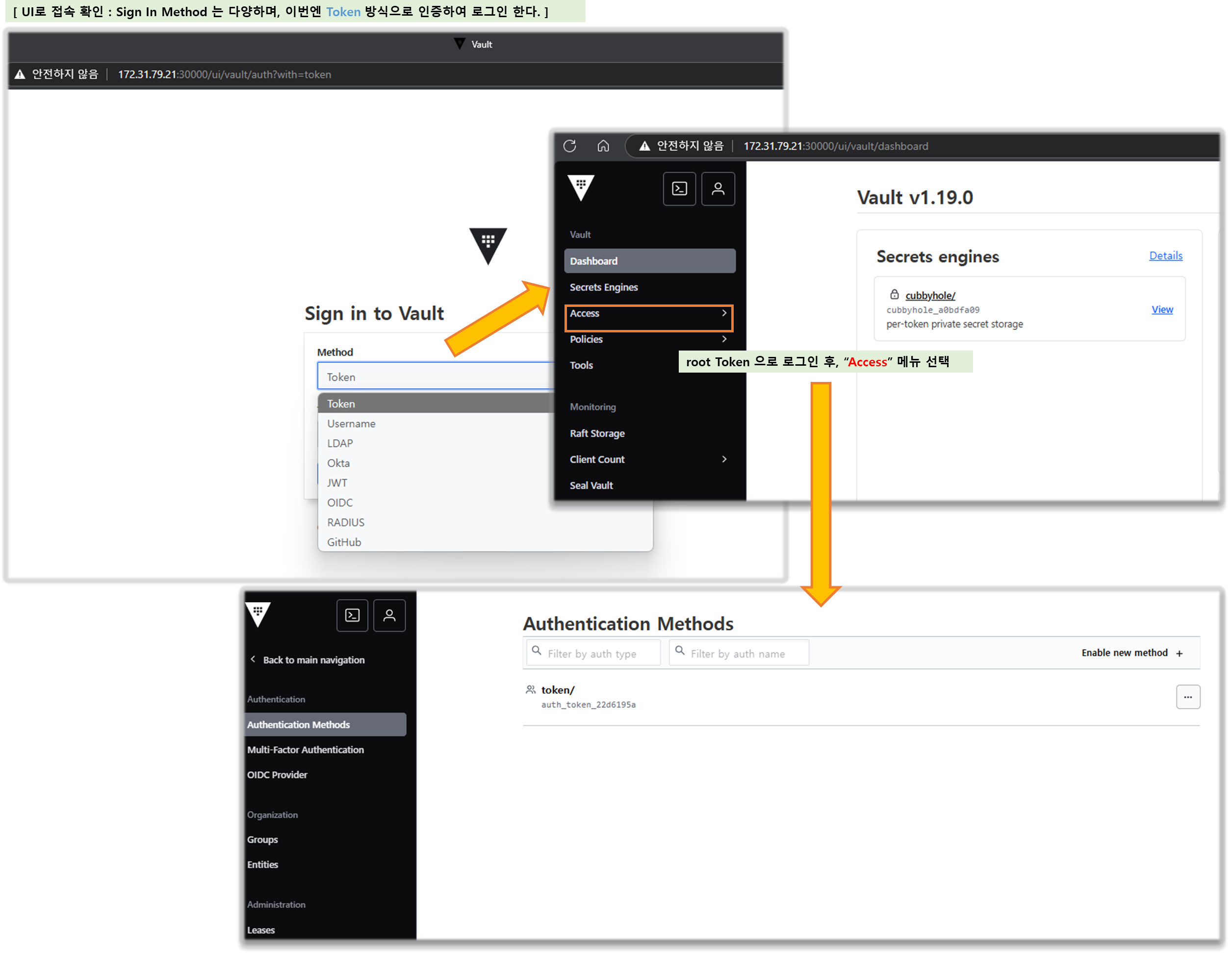Click the search icon in Filter by auth name
Screen dimensions: 1232x957
coord(680,650)
